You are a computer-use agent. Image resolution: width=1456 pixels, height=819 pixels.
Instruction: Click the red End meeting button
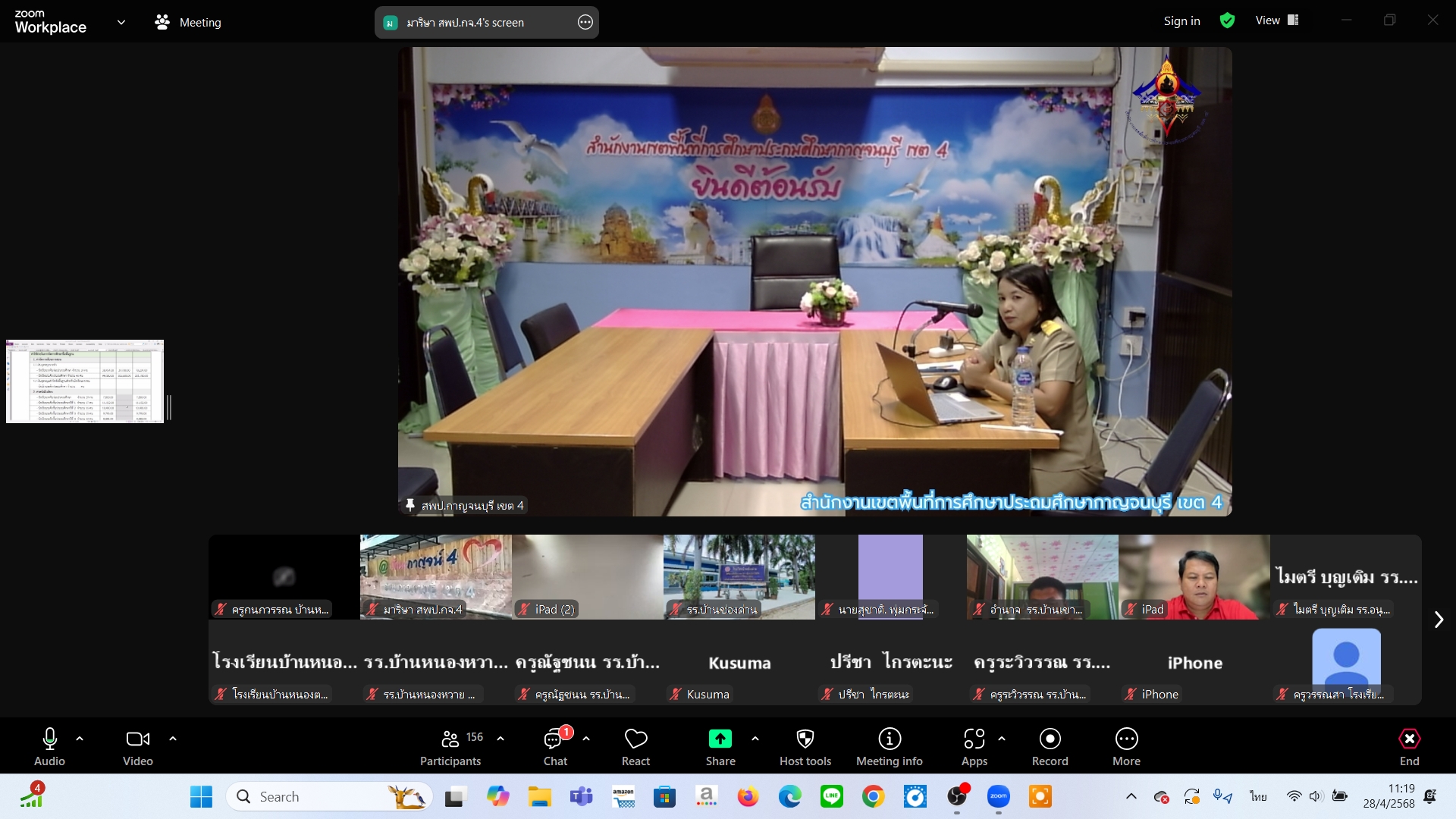coord(1410,747)
